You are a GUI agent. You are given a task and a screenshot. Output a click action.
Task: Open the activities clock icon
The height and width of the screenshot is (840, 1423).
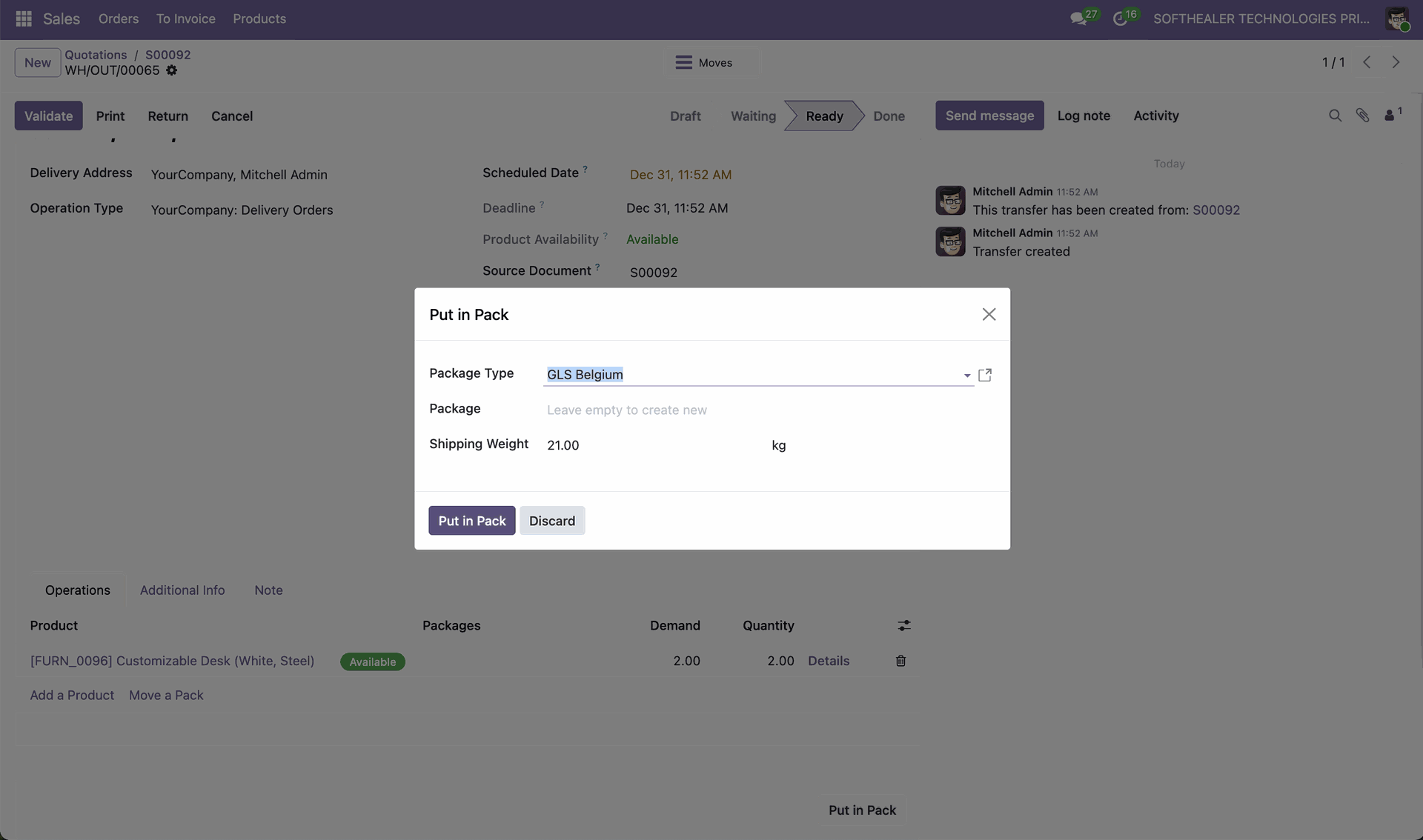coord(1120,19)
